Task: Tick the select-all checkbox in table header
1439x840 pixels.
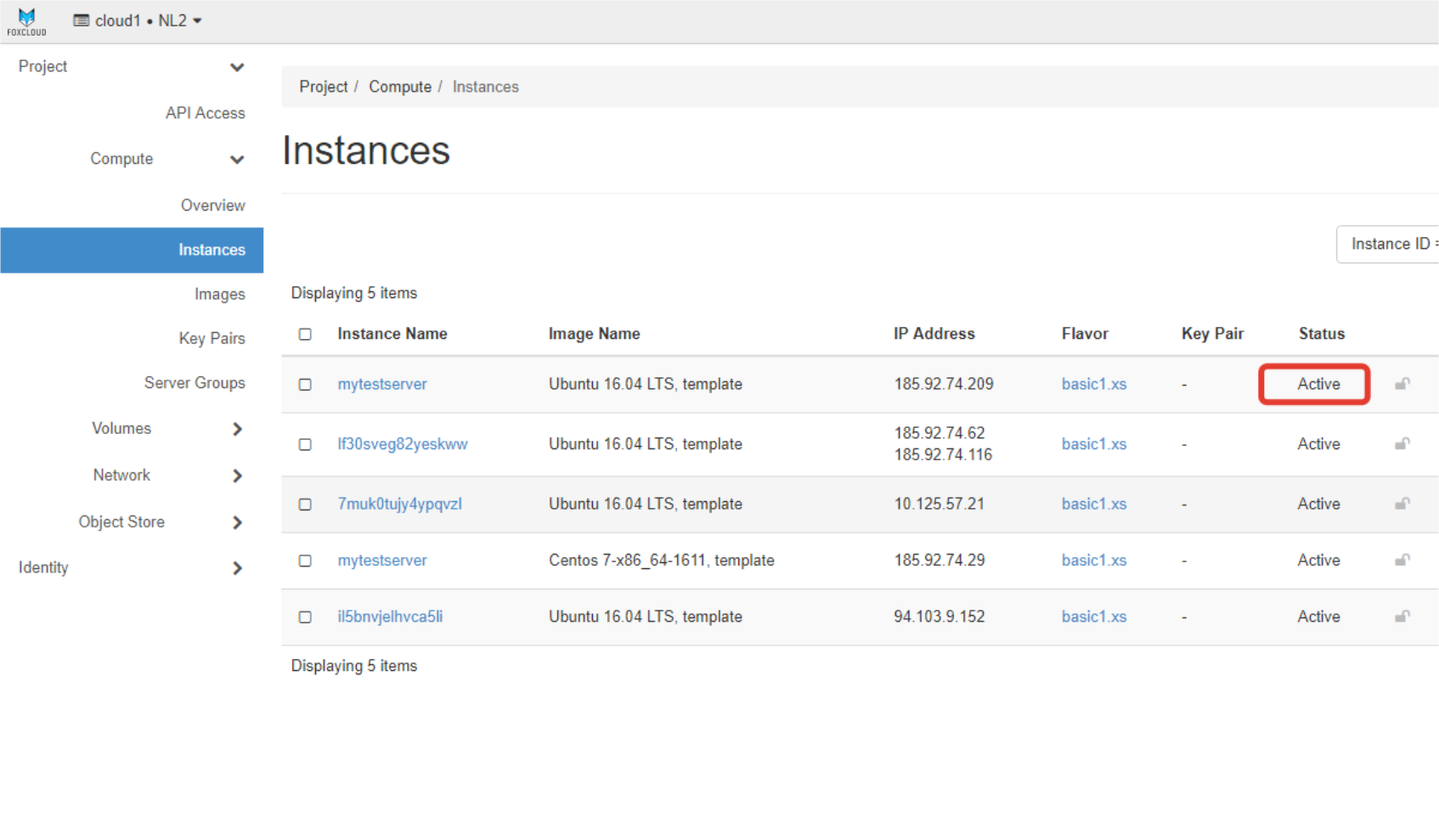Action: (x=305, y=334)
